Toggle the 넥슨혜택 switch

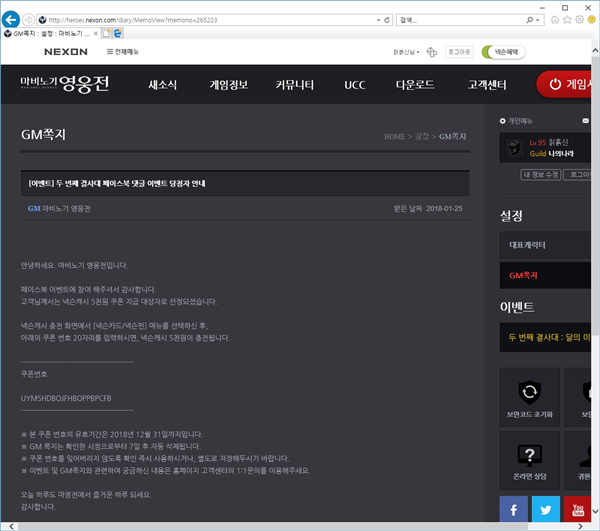[503, 52]
